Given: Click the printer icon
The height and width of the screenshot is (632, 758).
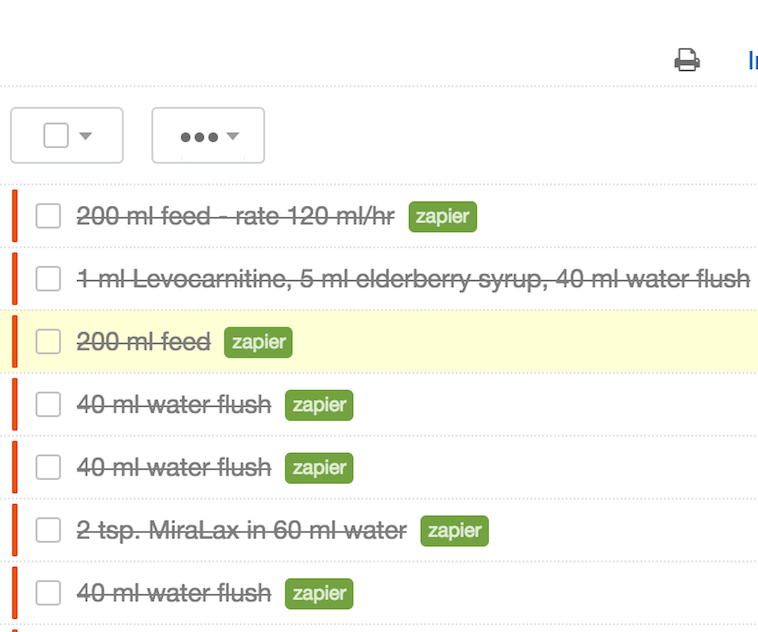Looking at the screenshot, I should tap(687, 60).
